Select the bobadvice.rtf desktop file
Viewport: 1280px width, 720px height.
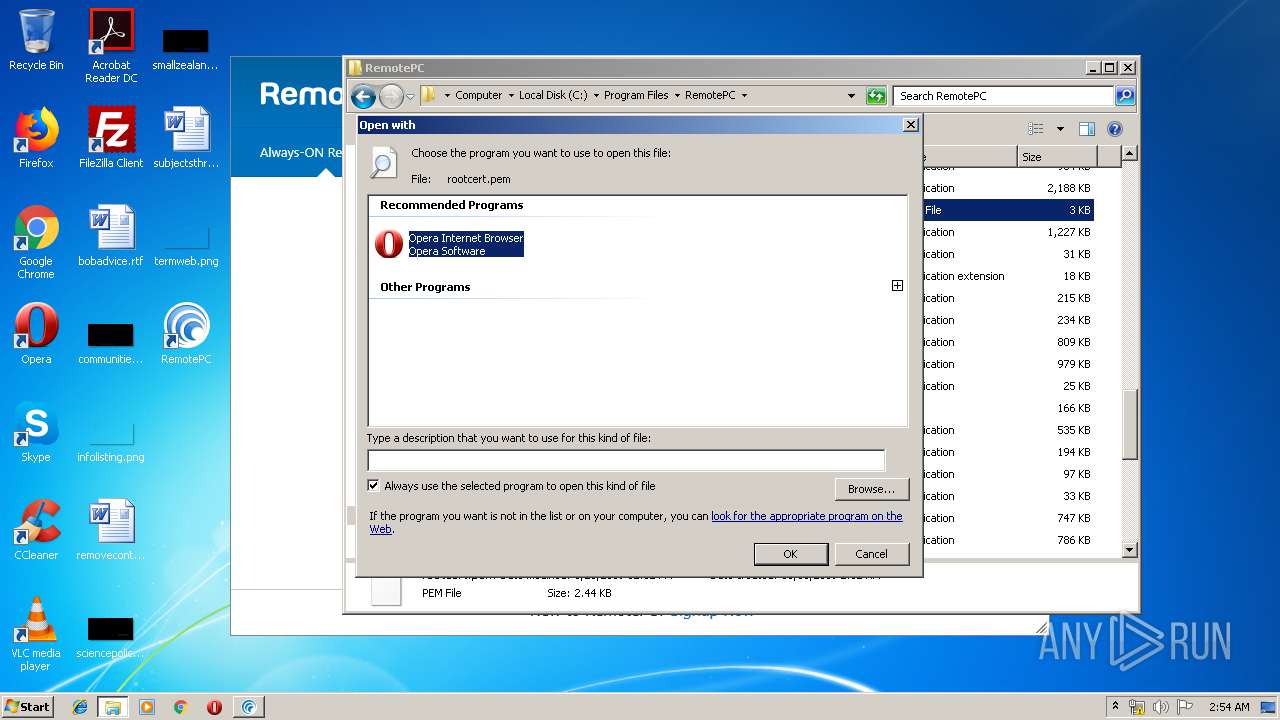pyautogui.click(x=111, y=236)
